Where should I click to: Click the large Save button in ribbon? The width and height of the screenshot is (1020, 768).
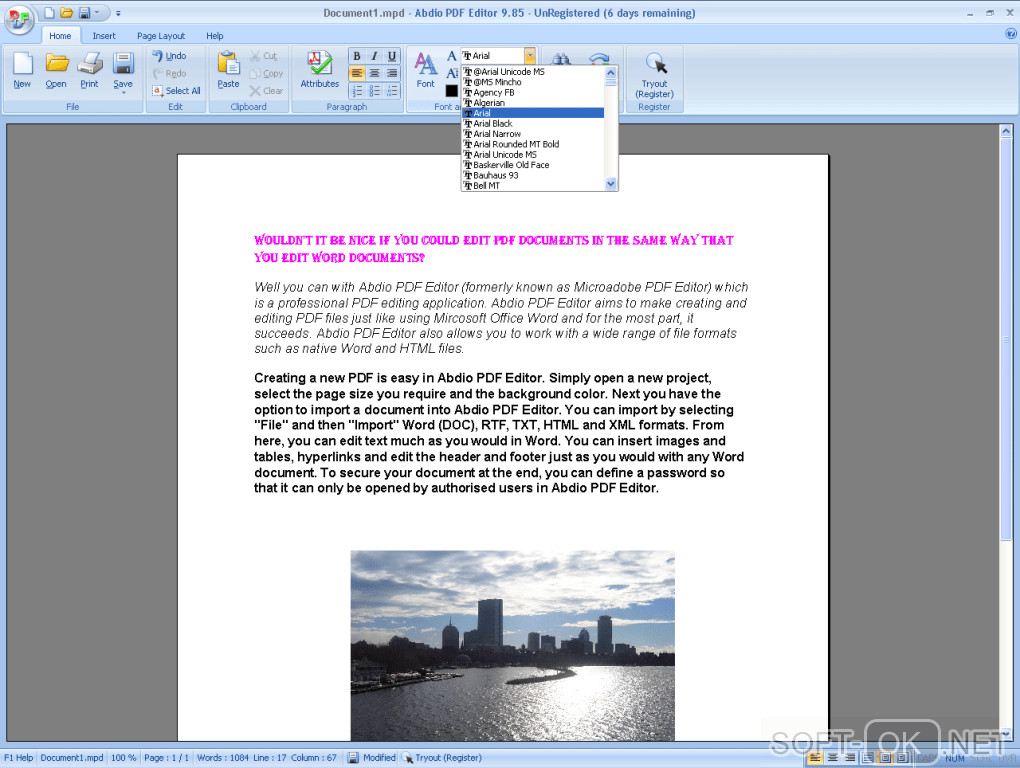point(123,68)
